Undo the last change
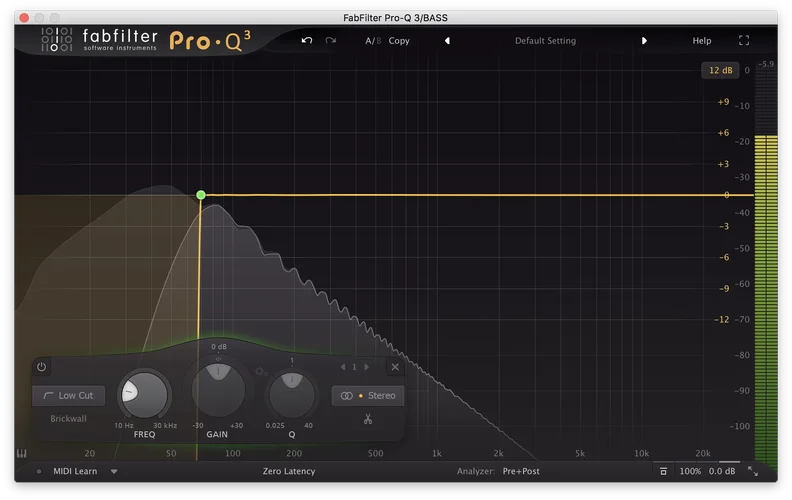The image size is (792, 500). pos(307,40)
